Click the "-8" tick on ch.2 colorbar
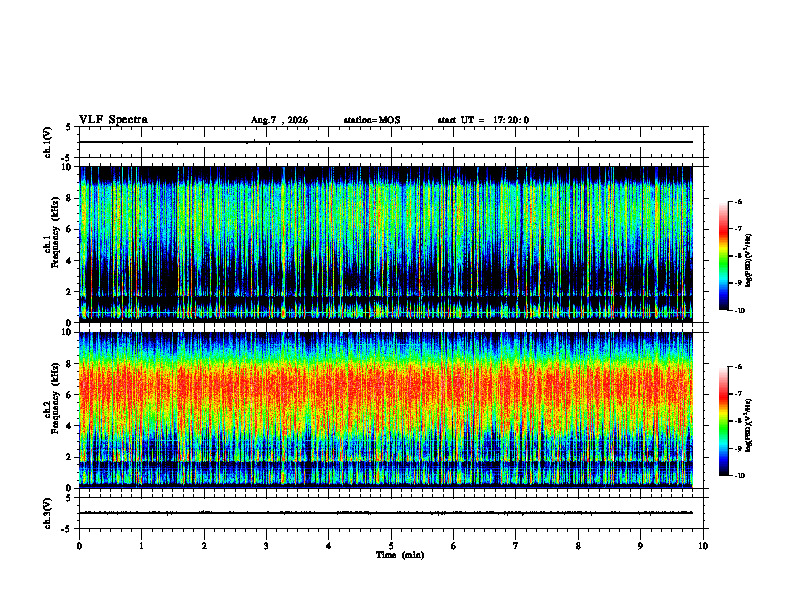 tap(738, 422)
